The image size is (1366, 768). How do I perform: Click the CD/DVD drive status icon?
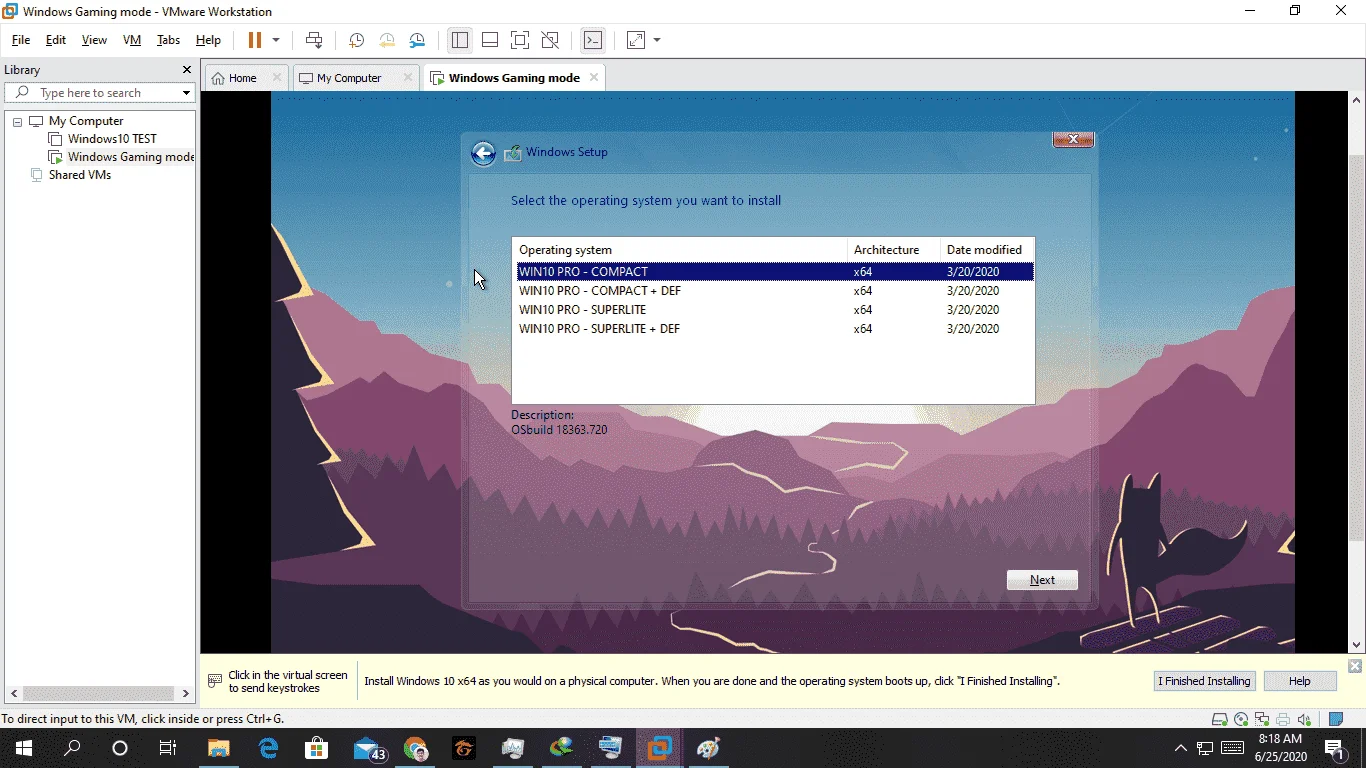coord(1241,719)
